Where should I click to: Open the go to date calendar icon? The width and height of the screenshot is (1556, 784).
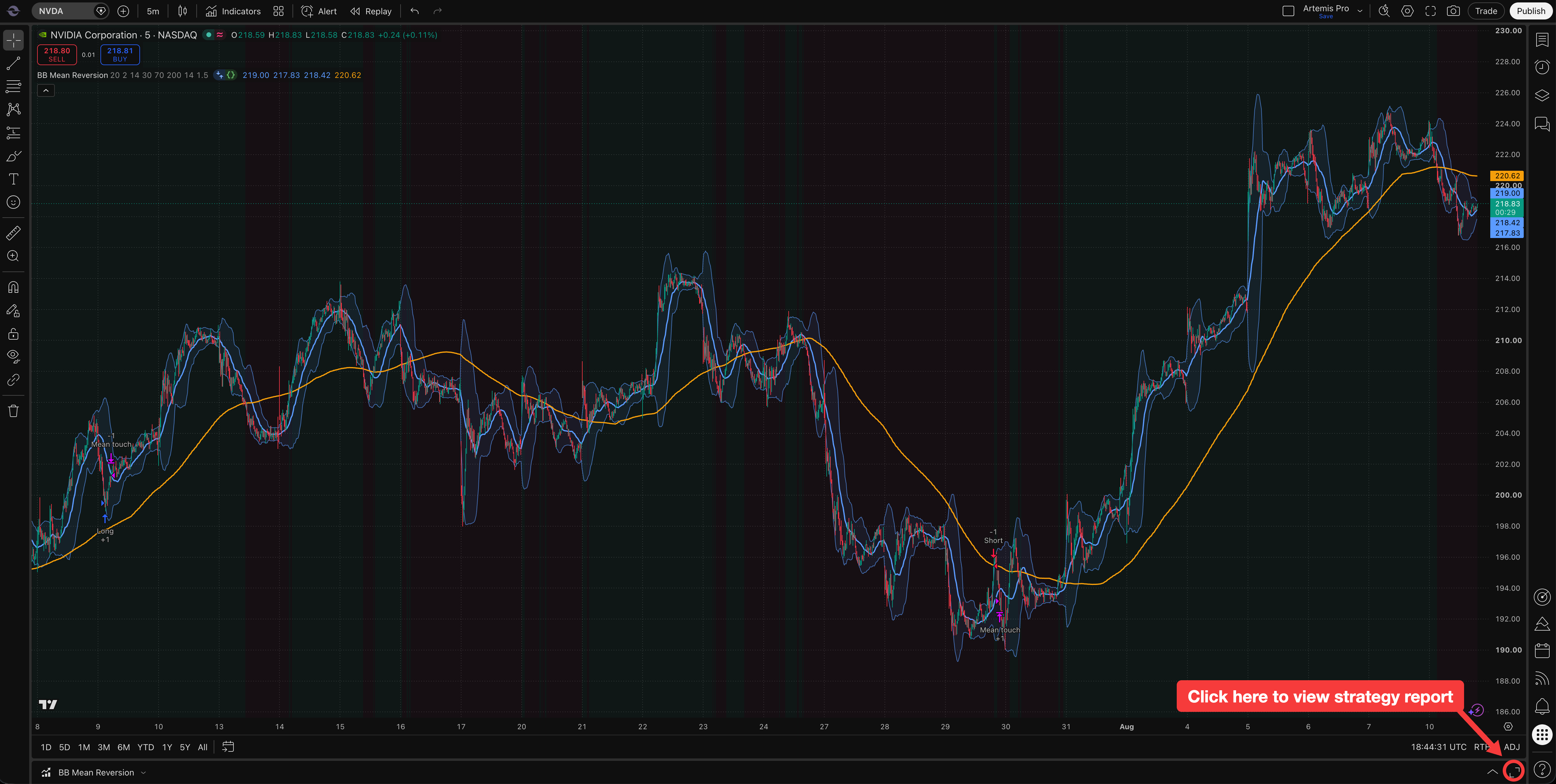228,747
